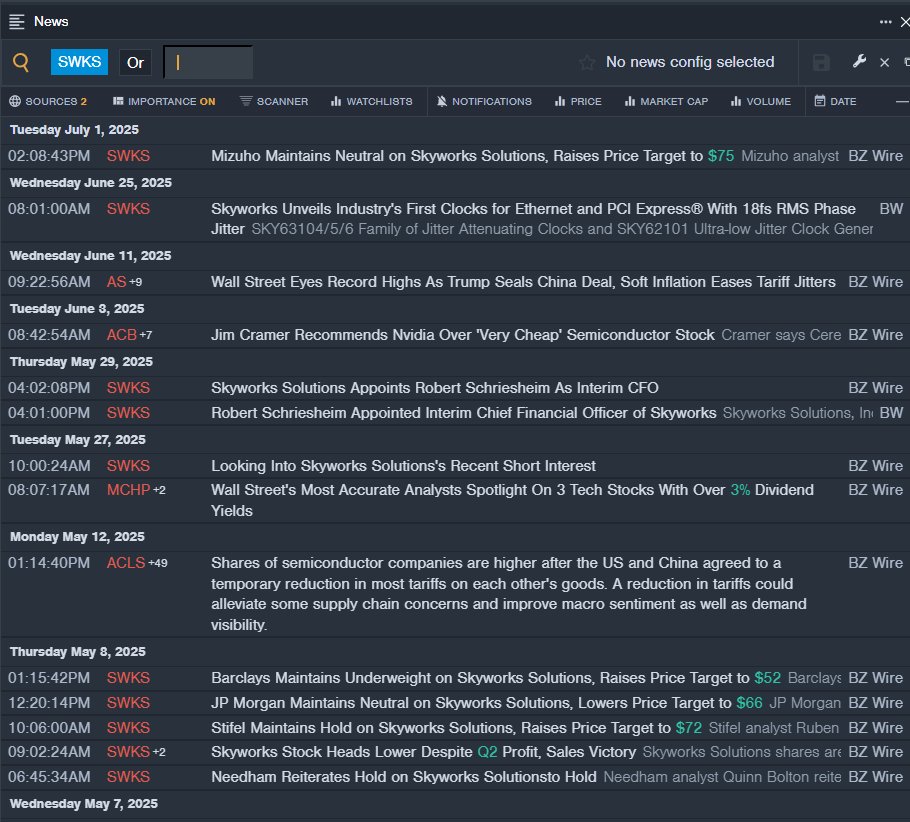Open the Volume filter
The width and height of the screenshot is (910, 822).
[x=760, y=101]
